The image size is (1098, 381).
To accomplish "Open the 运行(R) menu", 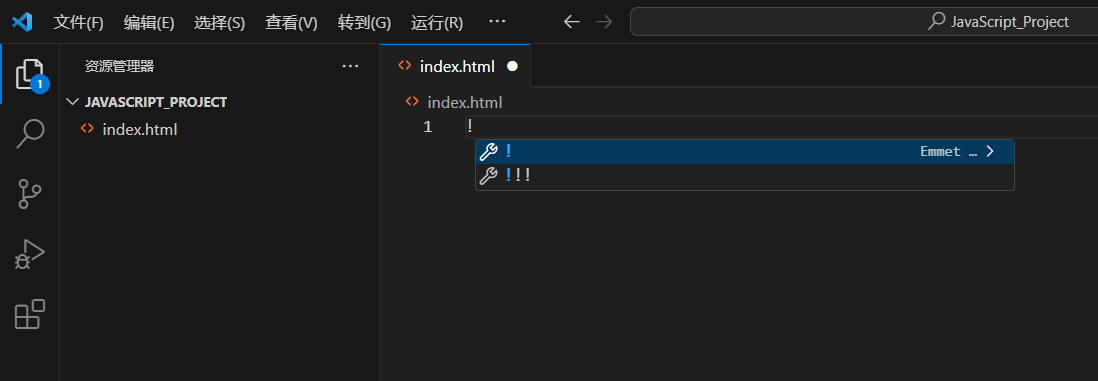I will (x=437, y=22).
